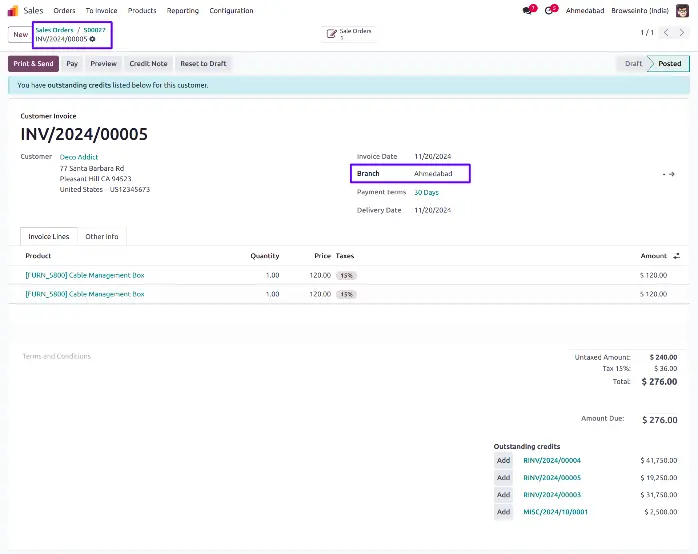Viewport: 698px width, 554px height.
Task: Expand the Configuration menu
Action: pyautogui.click(x=231, y=10)
